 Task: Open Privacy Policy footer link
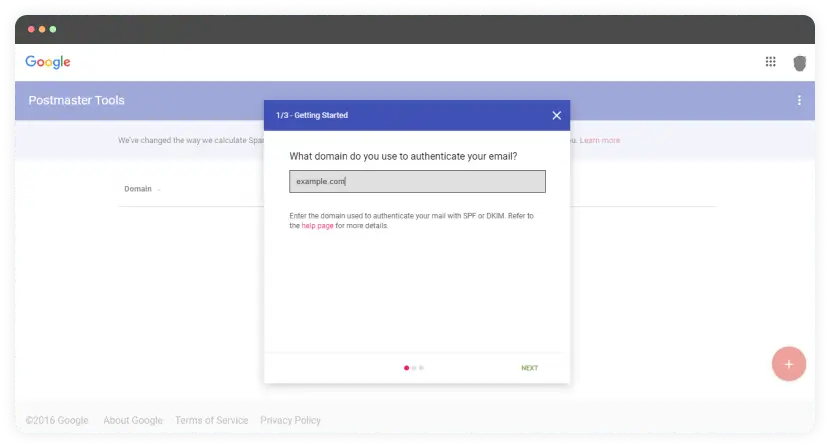point(290,420)
